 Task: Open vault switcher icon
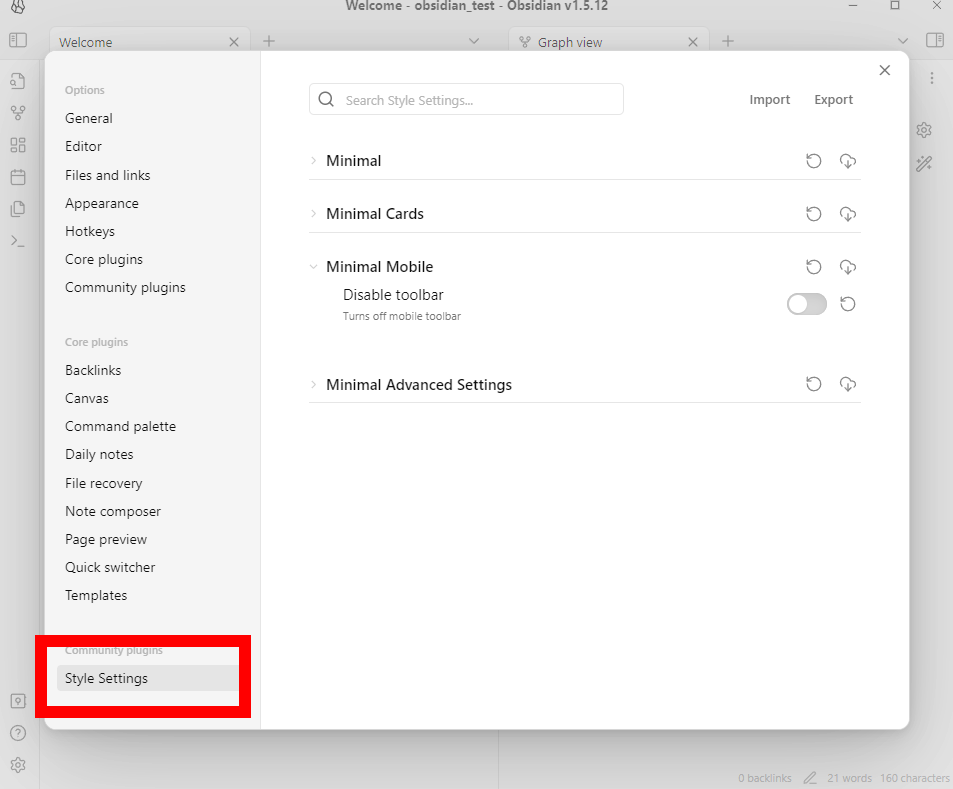coord(18,701)
